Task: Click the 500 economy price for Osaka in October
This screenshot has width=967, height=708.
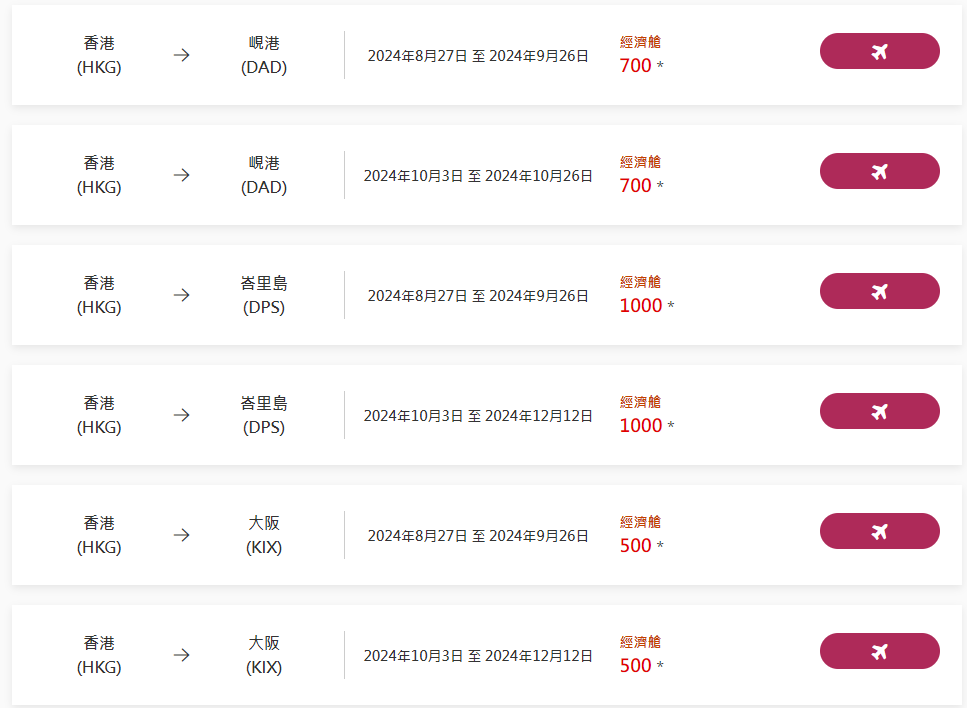Action: [x=636, y=666]
